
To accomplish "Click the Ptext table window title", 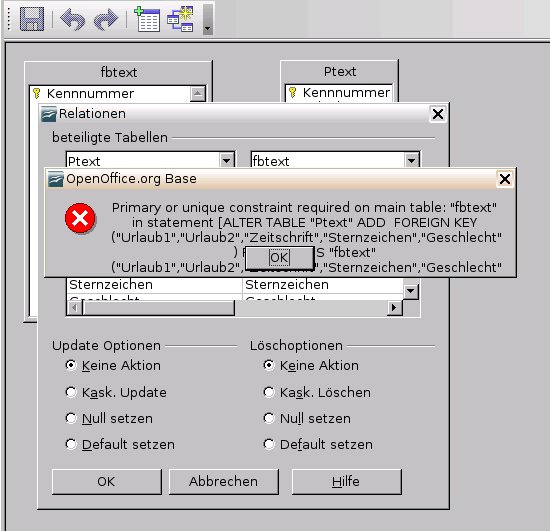I will coord(340,72).
